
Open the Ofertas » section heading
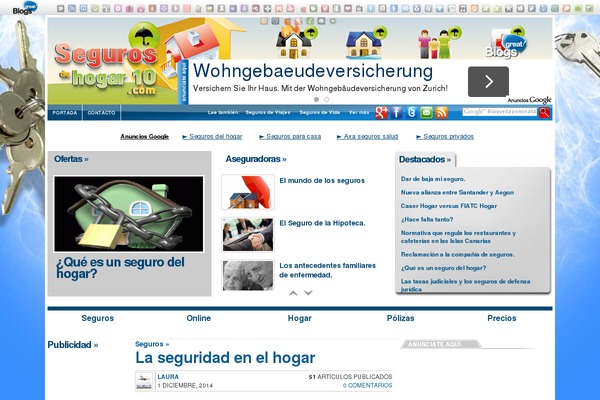71,159
